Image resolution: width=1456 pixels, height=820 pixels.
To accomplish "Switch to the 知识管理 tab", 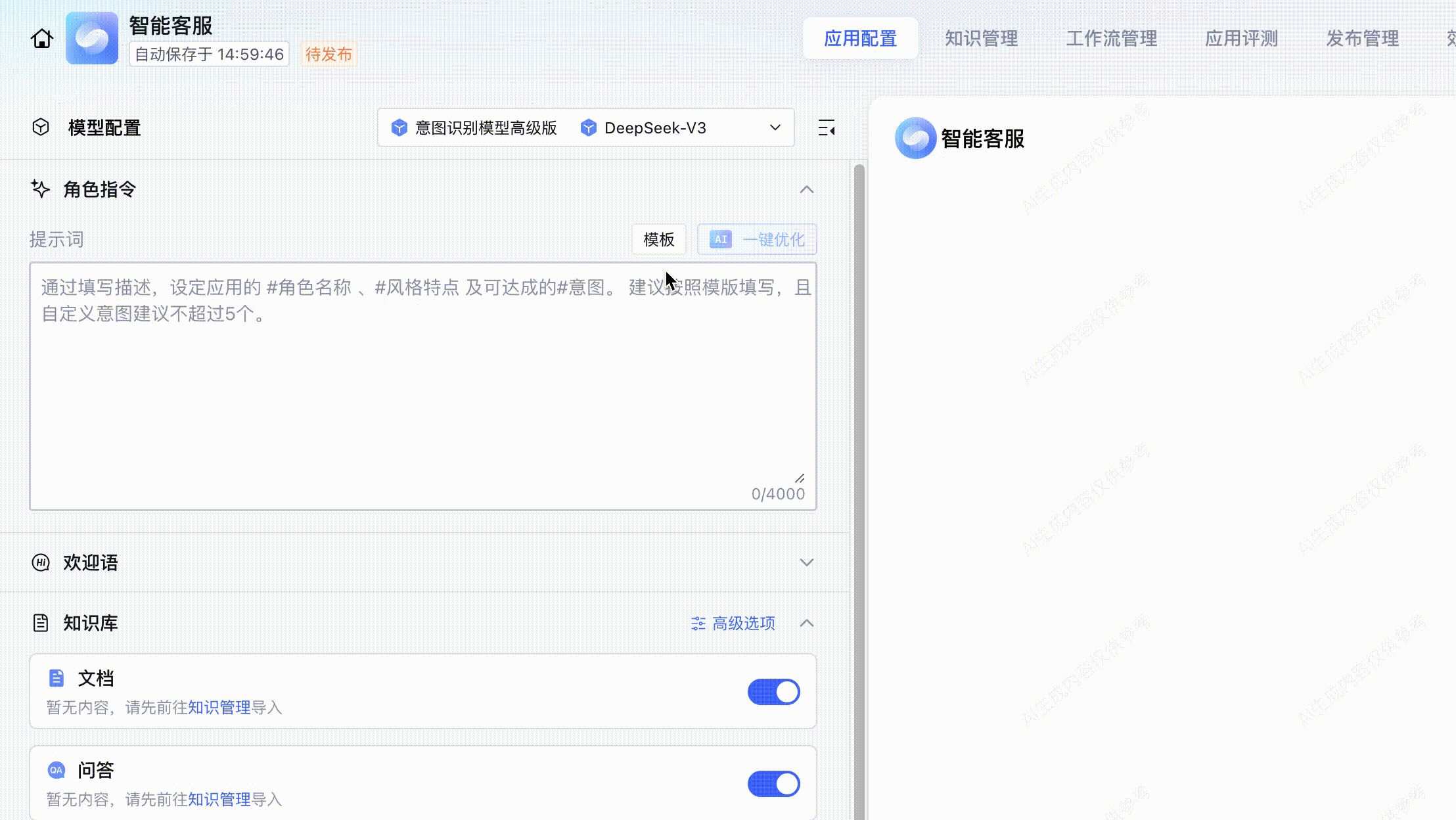I will (x=981, y=39).
